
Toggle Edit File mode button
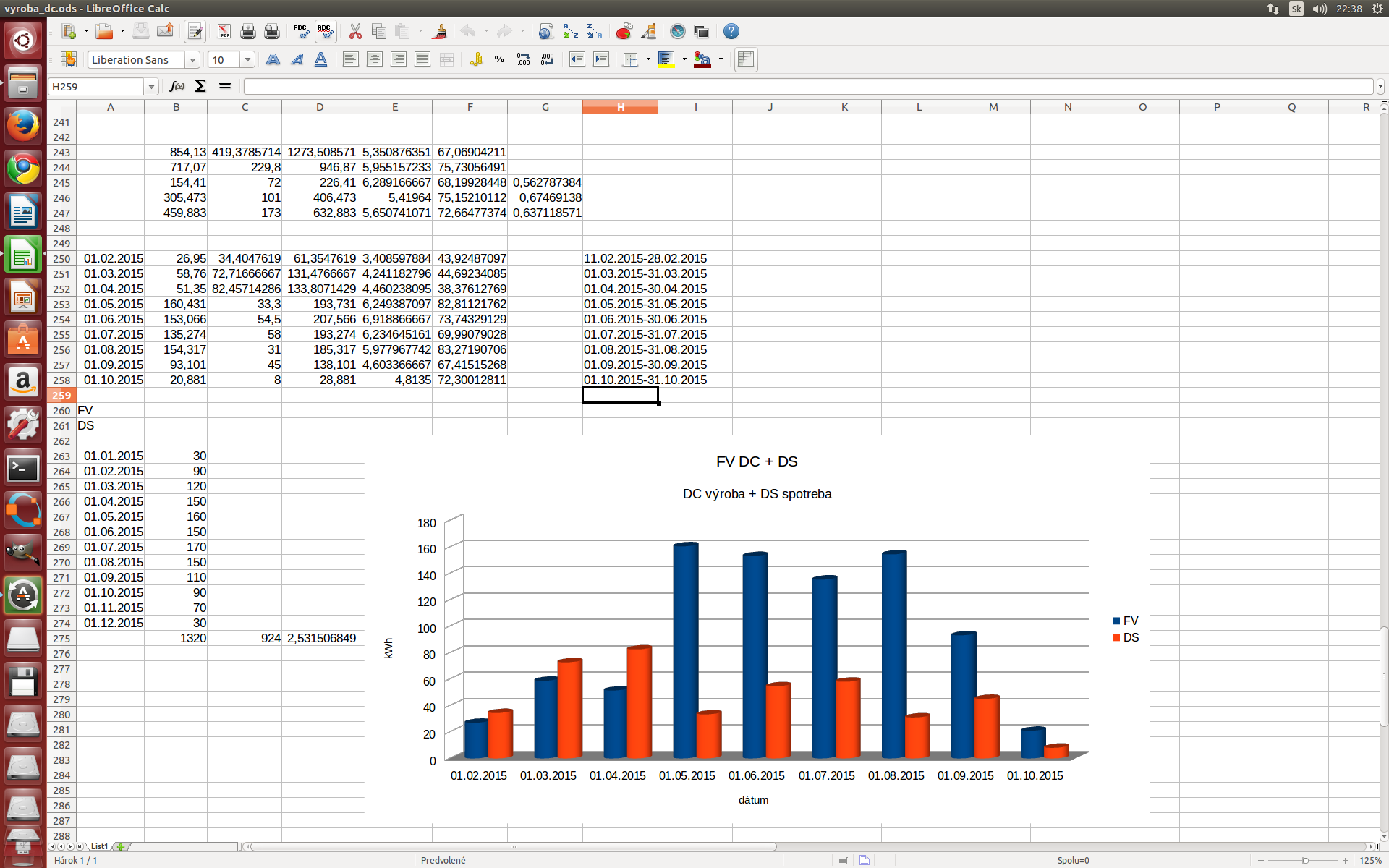click(195, 31)
